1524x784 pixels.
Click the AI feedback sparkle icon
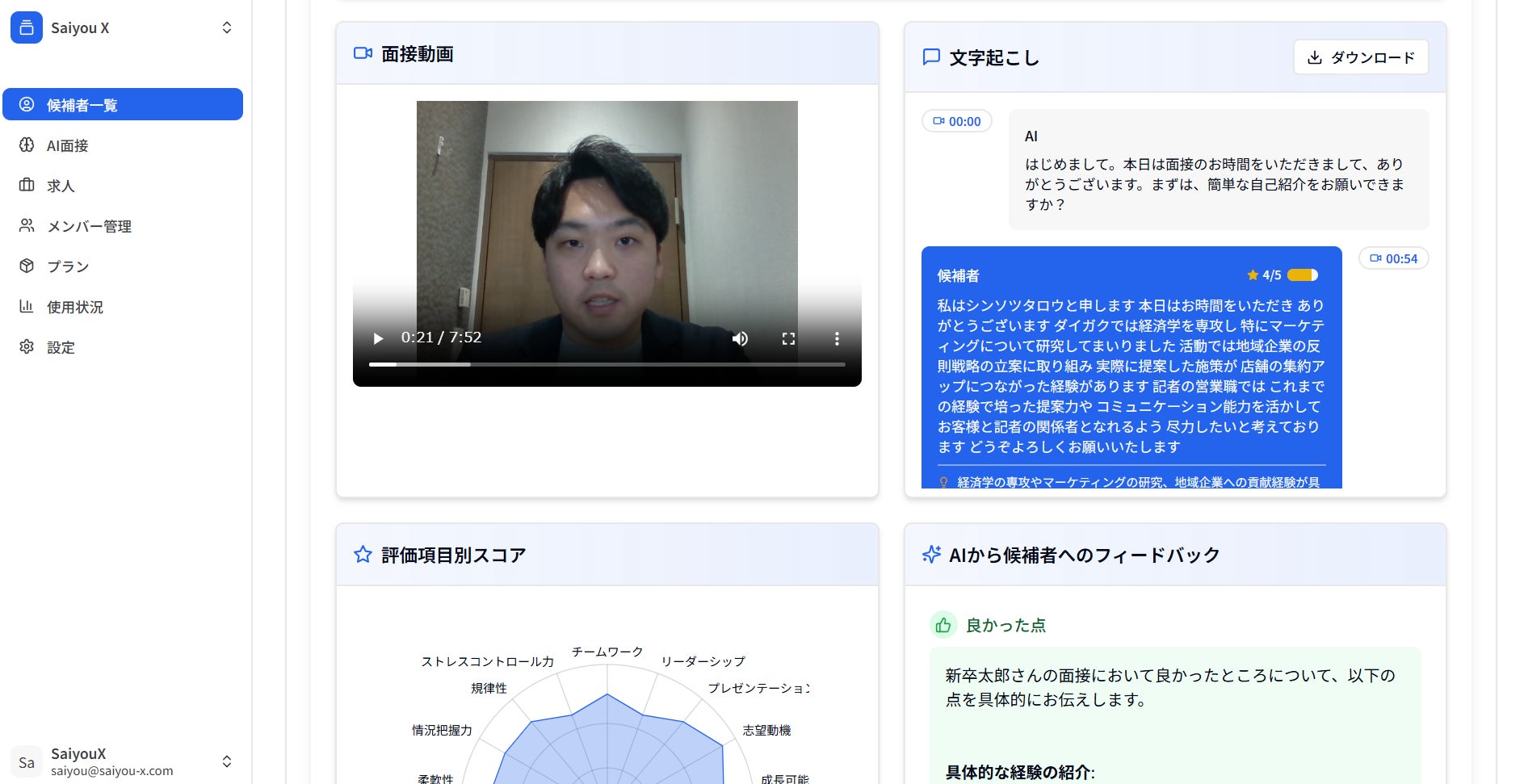click(x=931, y=555)
